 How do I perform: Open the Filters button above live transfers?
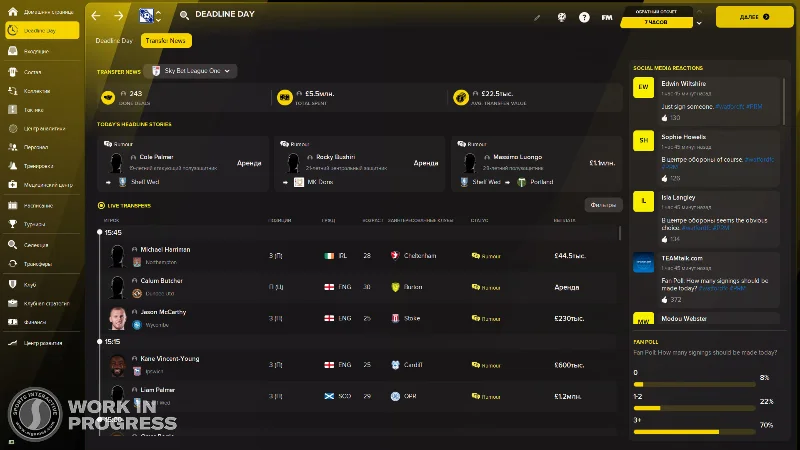point(603,205)
